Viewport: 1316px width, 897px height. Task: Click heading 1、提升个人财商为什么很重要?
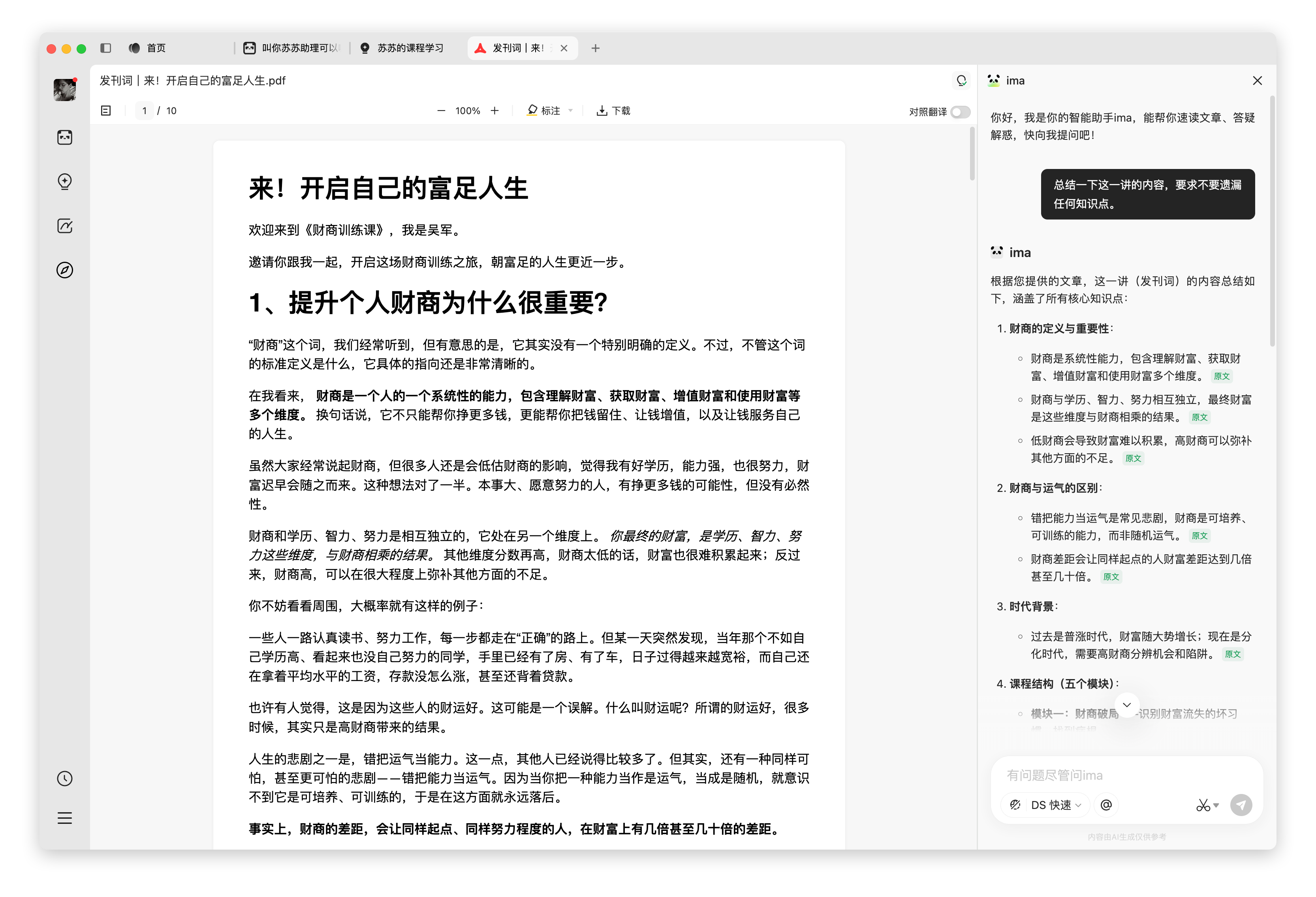click(x=428, y=303)
